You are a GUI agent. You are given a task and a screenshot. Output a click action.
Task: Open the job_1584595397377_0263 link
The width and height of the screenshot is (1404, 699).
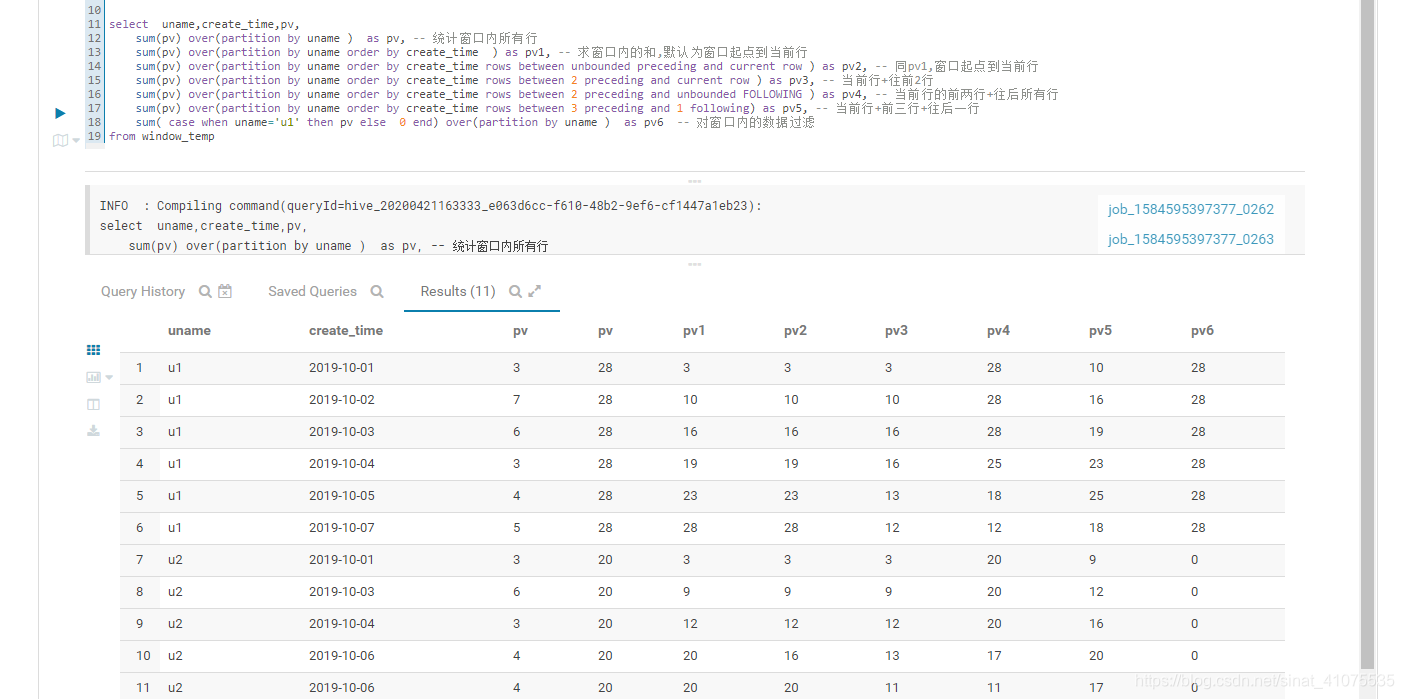(1191, 239)
